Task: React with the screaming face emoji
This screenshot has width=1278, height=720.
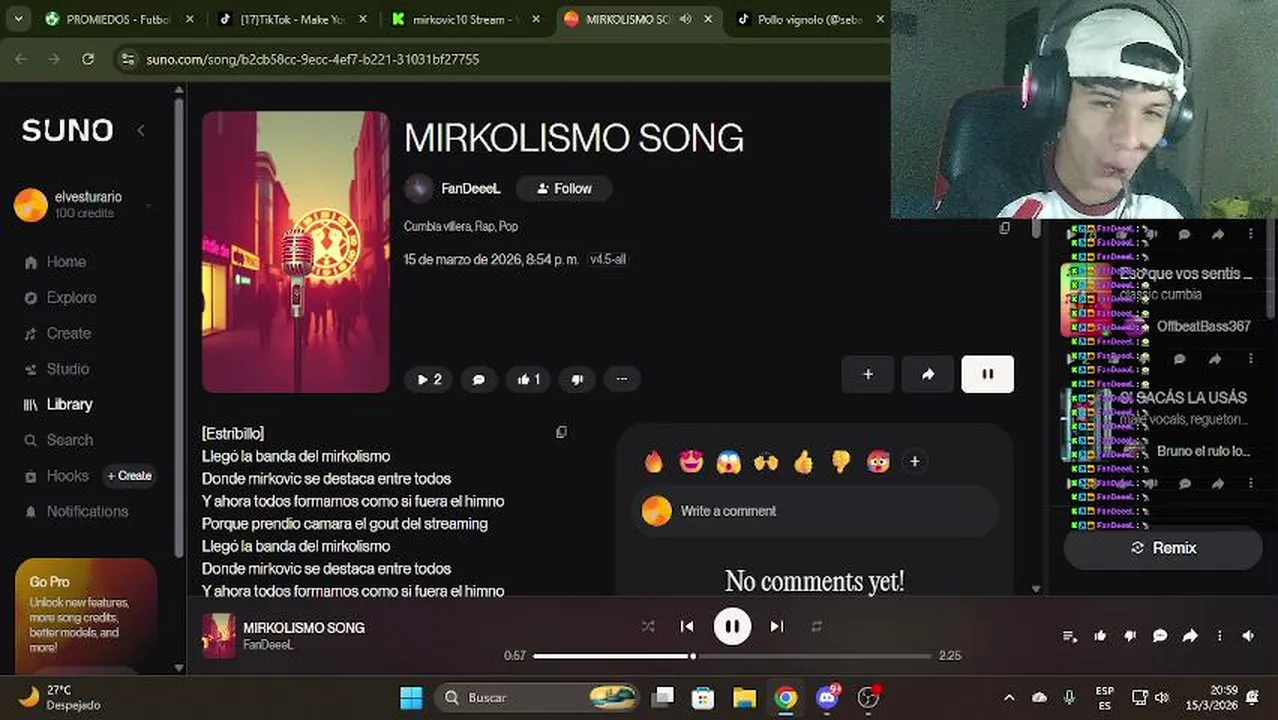Action: (x=728, y=461)
